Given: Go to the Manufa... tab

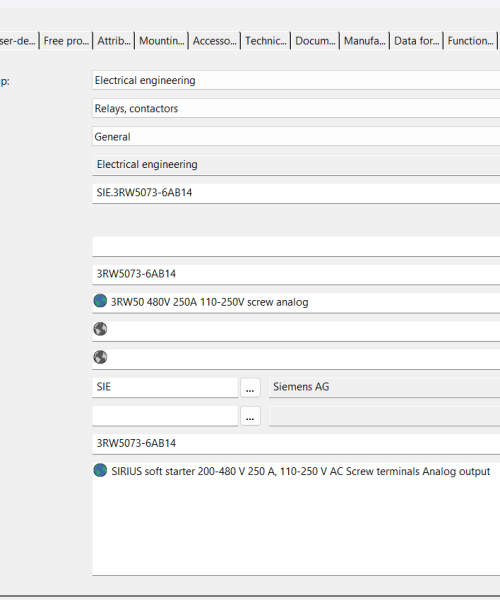Looking at the screenshot, I should (365, 41).
